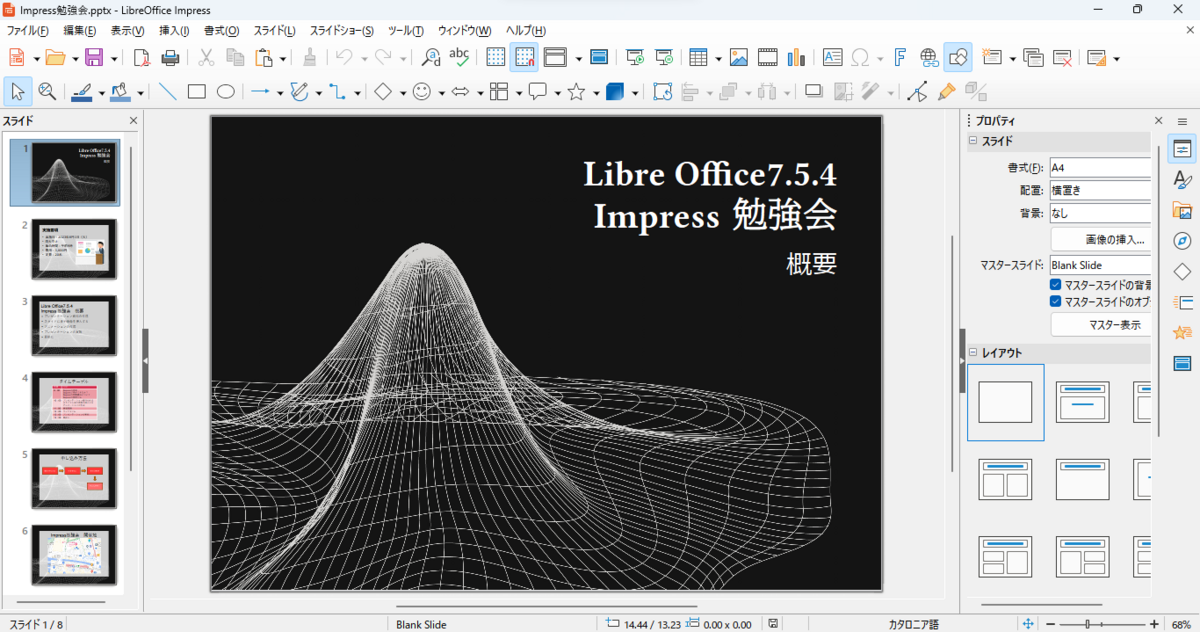Open the マスタースライド Blank Slide combo box
The image size is (1200, 632).
(x=1099, y=265)
